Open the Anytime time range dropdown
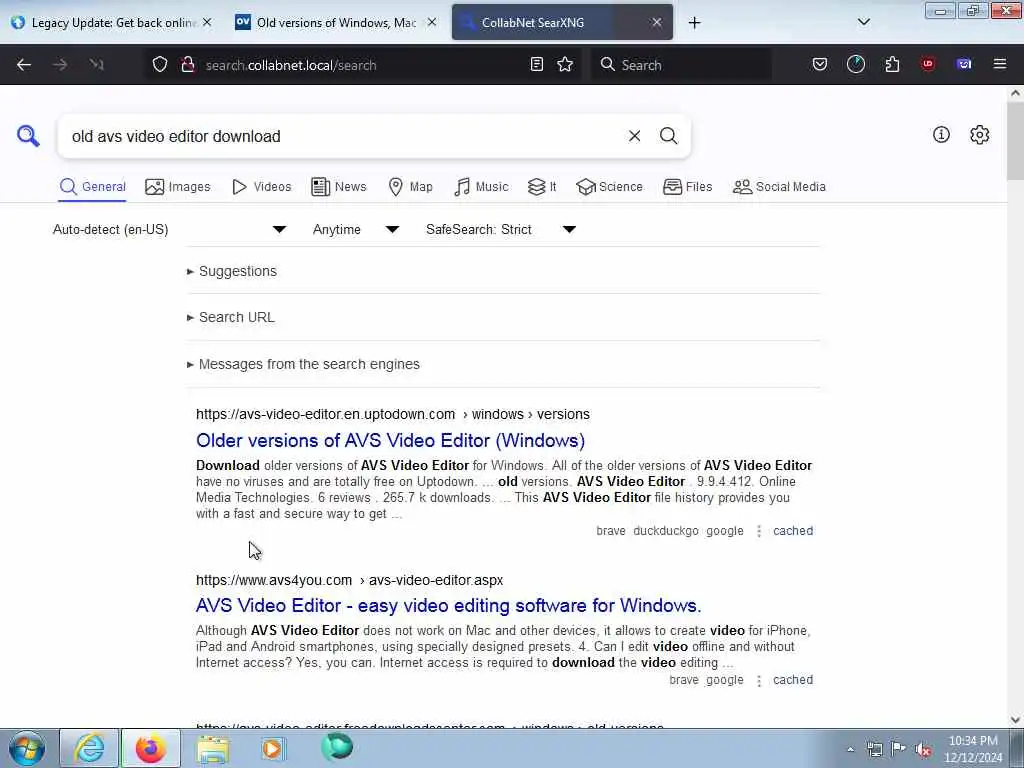 [355, 229]
